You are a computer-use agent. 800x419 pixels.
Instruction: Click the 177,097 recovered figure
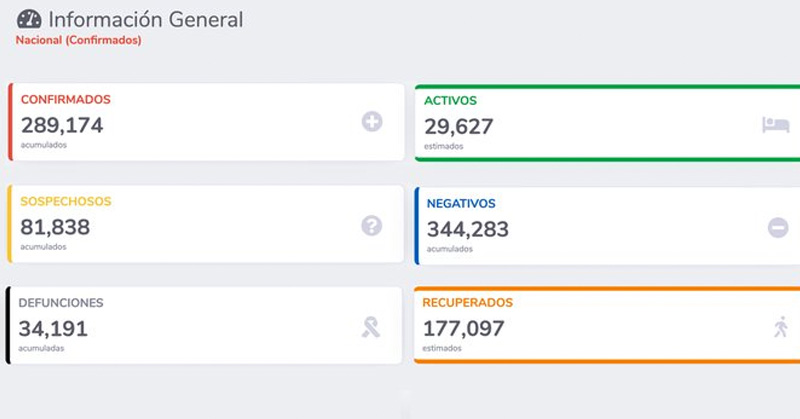tap(463, 328)
